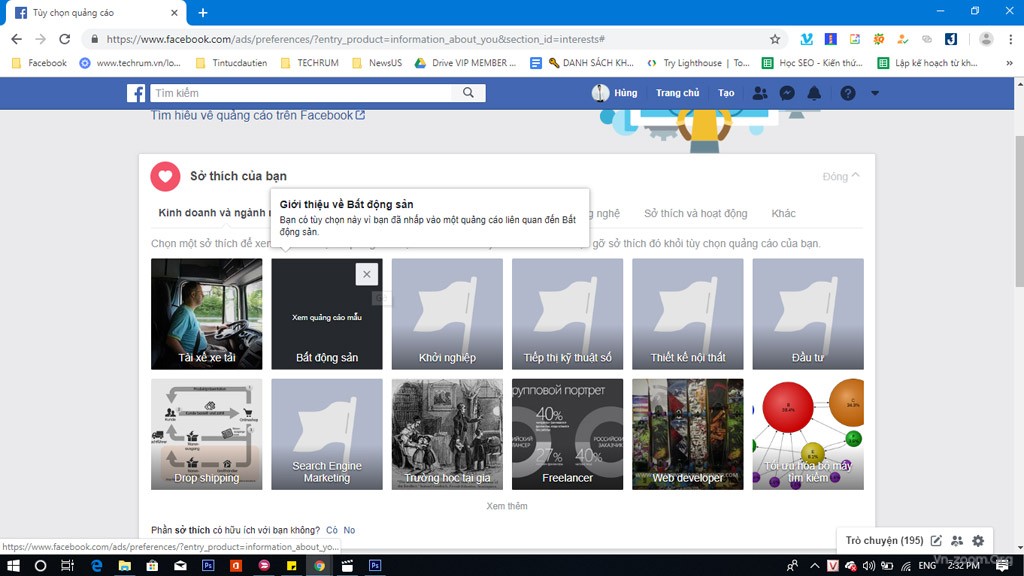Screen dimensions: 1024x576
Task: Open Task View on the taskbar
Action: click(67, 566)
